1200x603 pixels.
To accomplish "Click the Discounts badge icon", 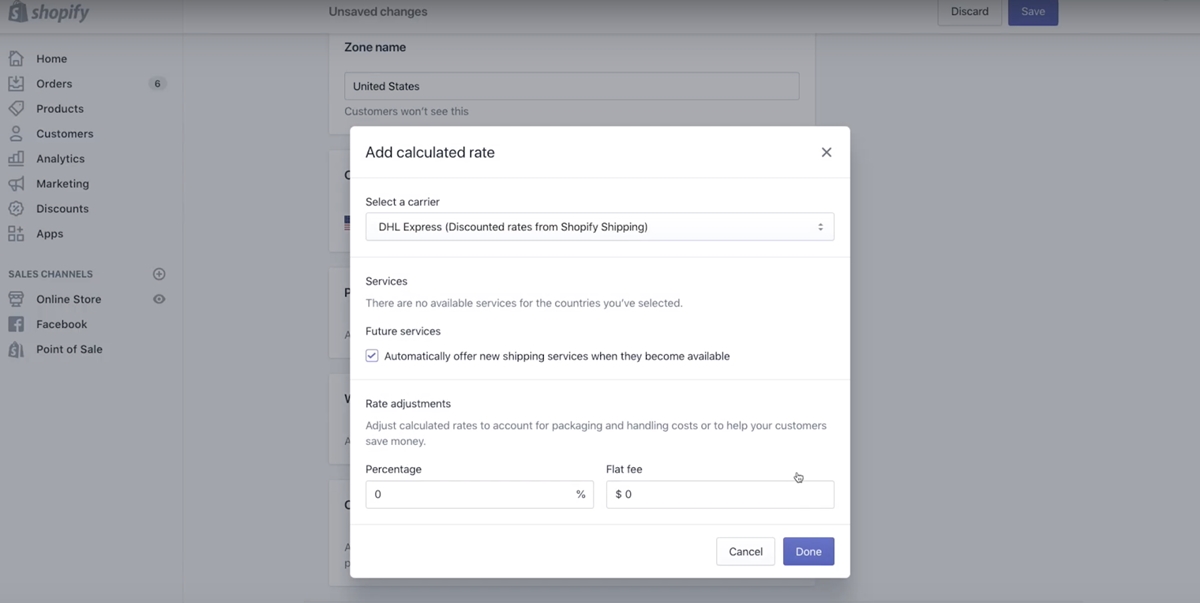I will [16, 209].
